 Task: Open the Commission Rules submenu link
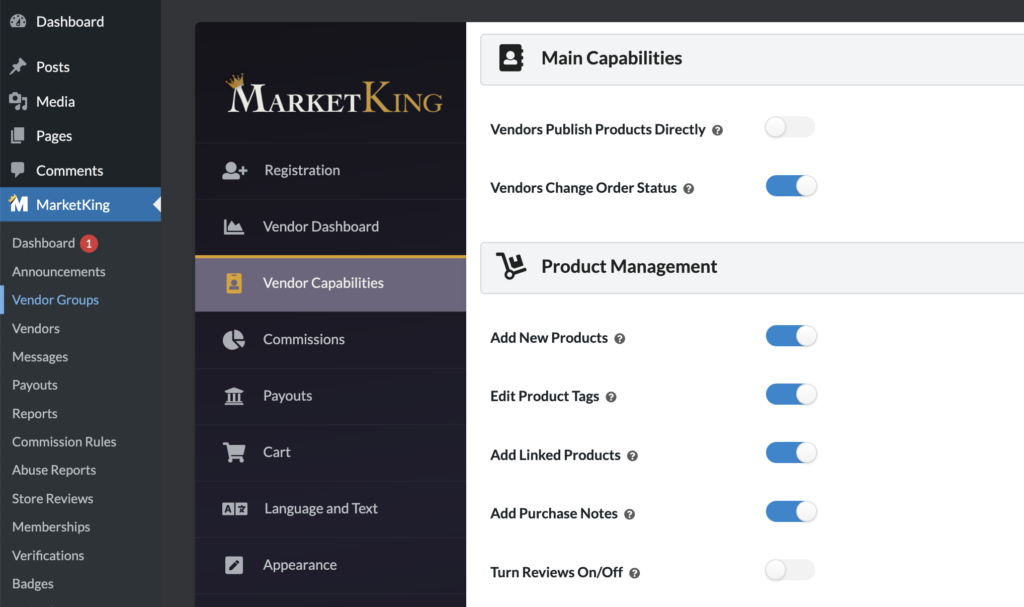64,442
